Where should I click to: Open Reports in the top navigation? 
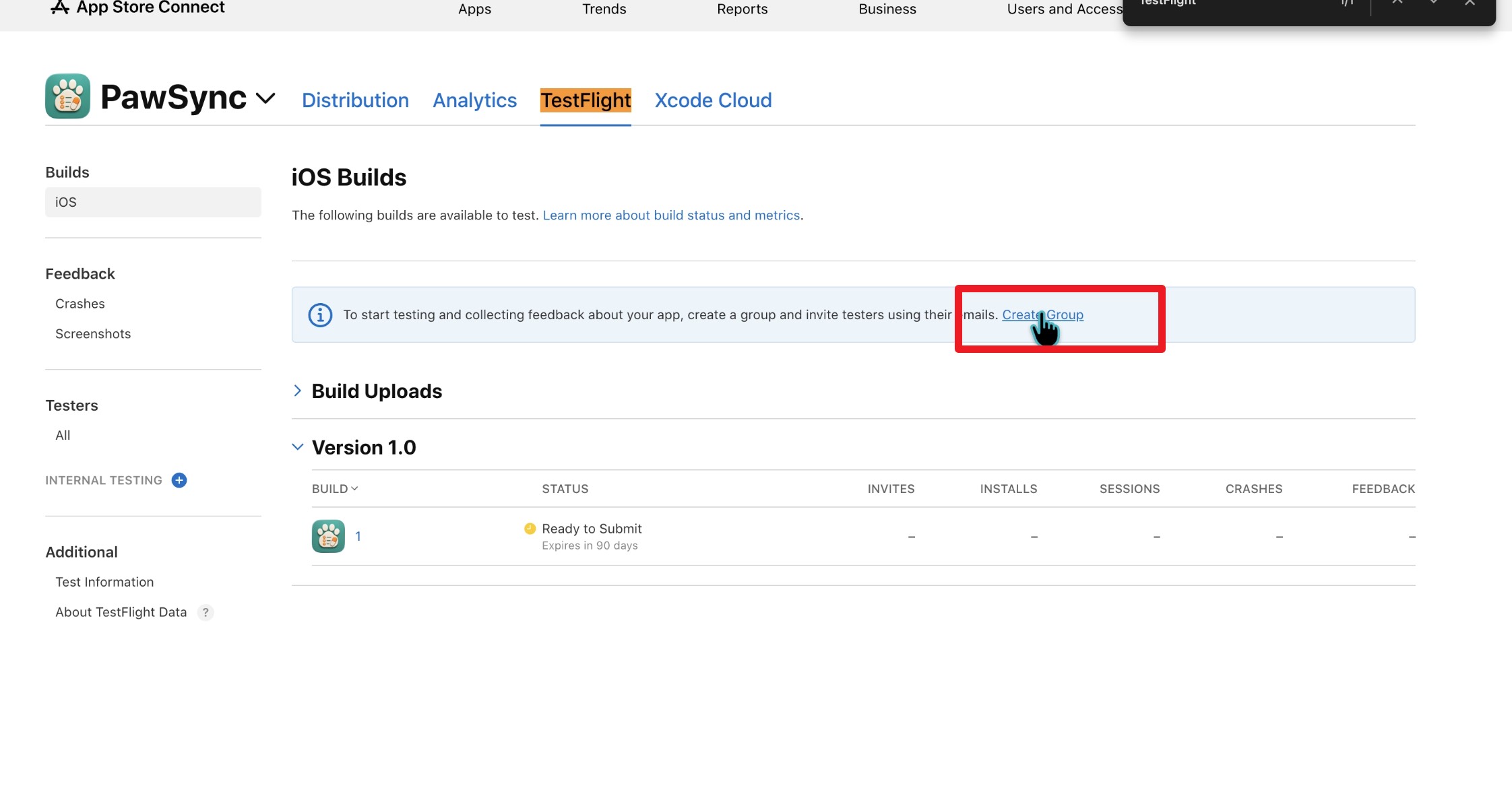pos(742,9)
